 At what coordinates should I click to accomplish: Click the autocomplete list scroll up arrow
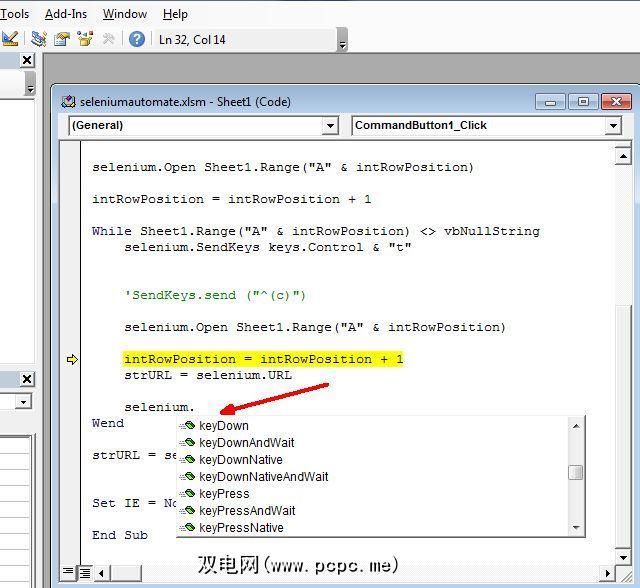pyautogui.click(x=576, y=426)
